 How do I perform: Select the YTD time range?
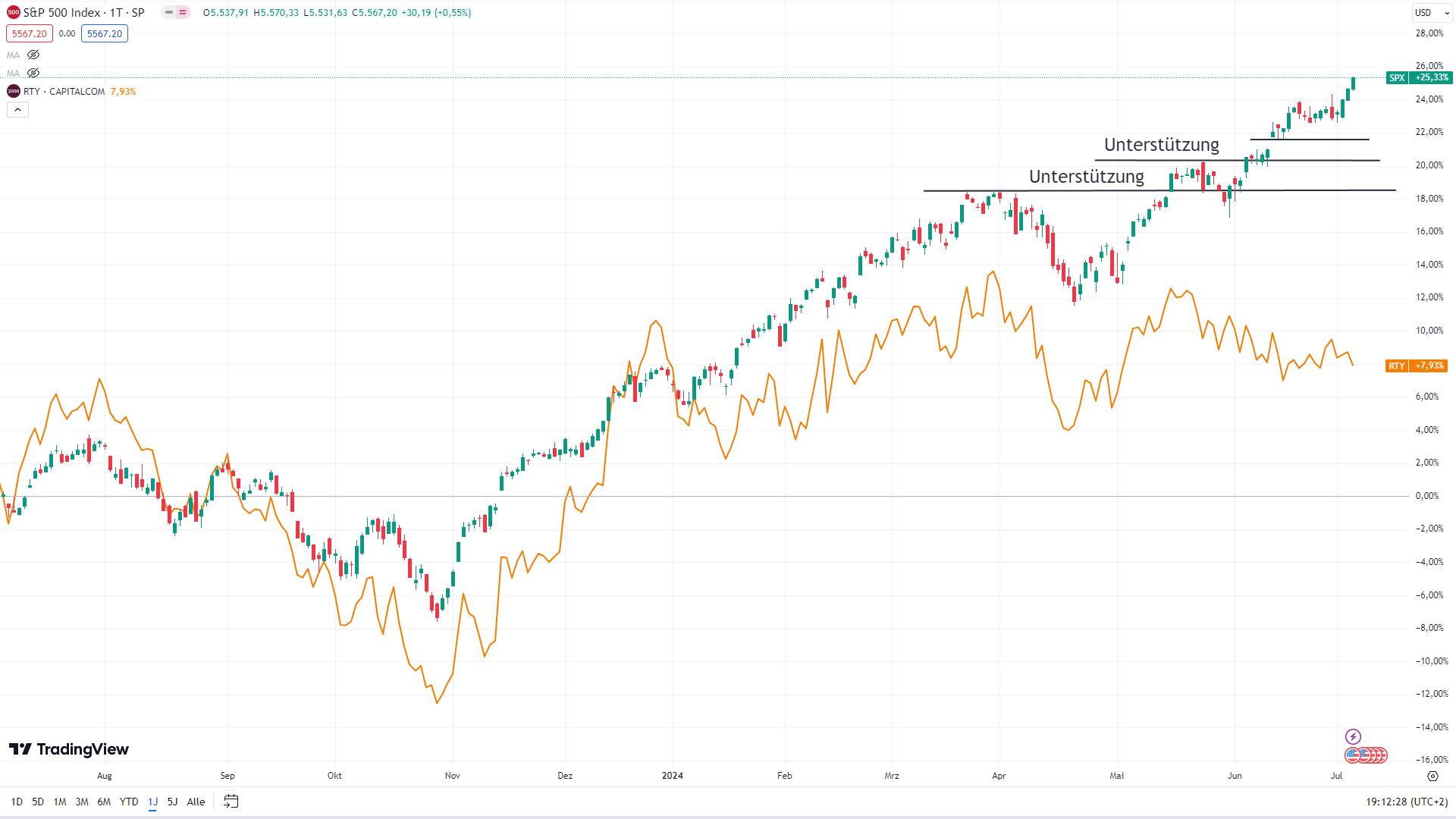[x=129, y=802]
